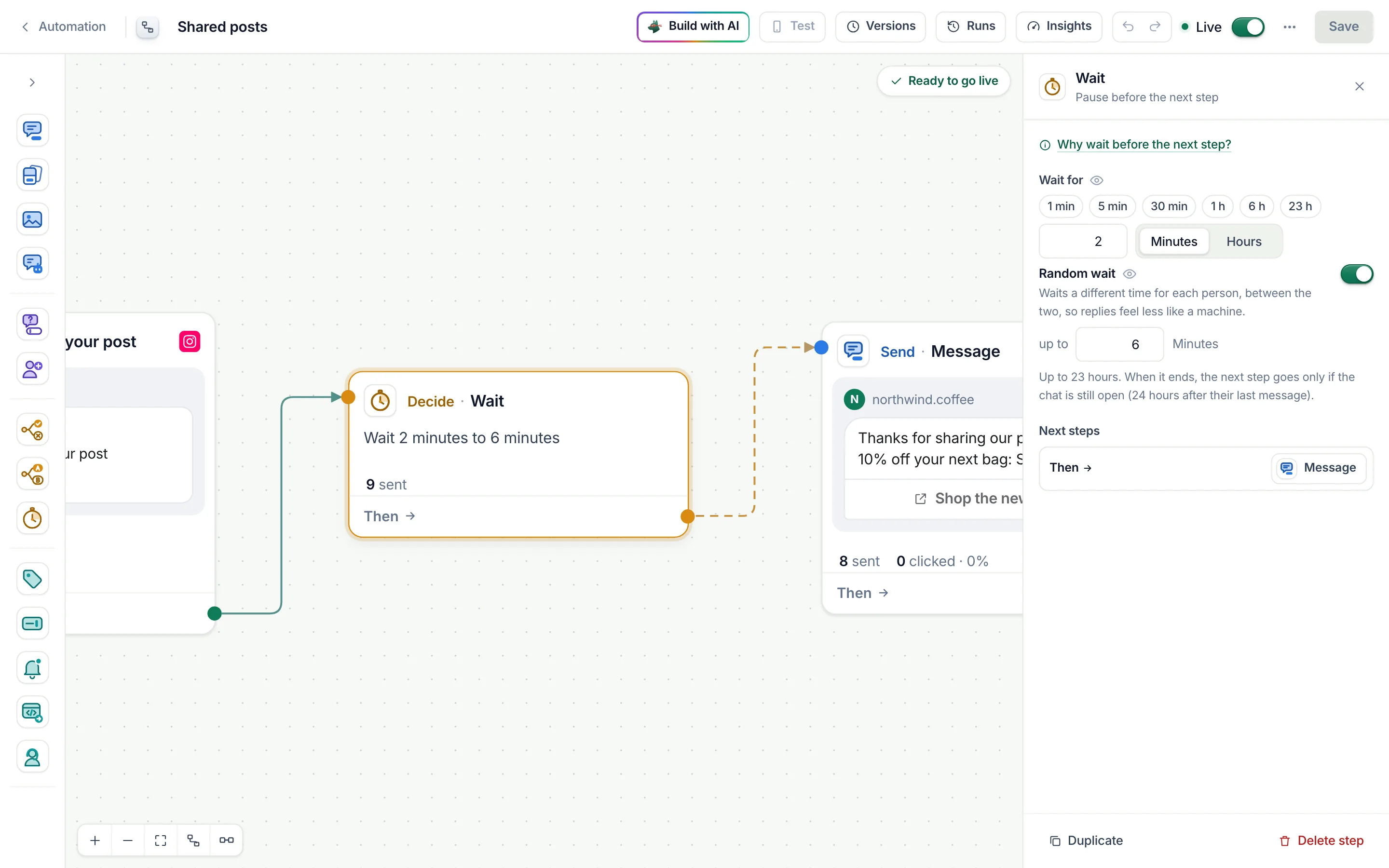Zoom out on the canvas
This screenshot has width=1389, height=868.
coord(128,841)
